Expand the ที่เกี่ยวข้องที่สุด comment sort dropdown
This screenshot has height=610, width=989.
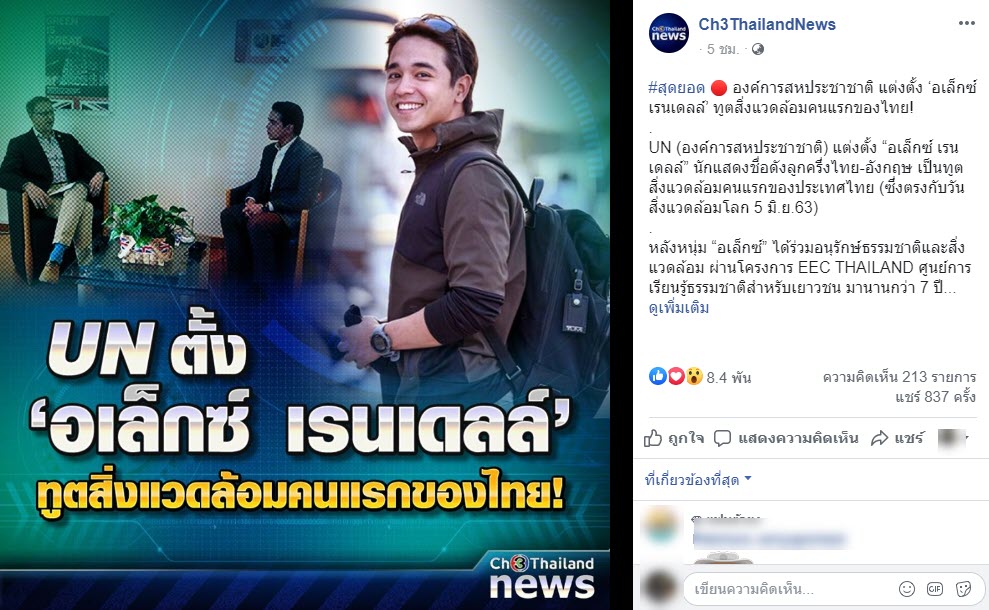click(698, 479)
